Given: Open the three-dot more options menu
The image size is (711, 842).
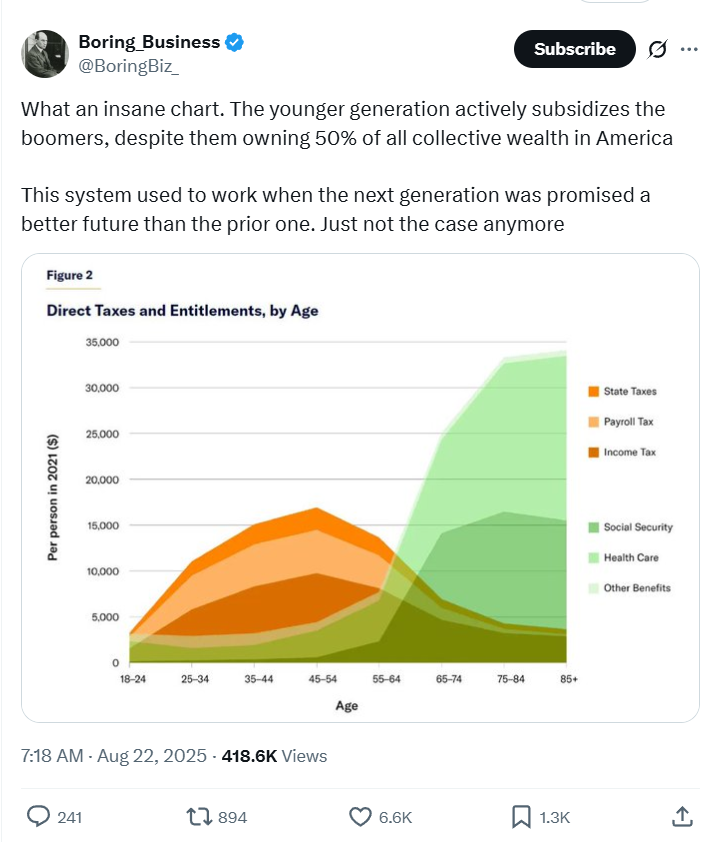Looking at the screenshot, I should [x=689, y=49].
